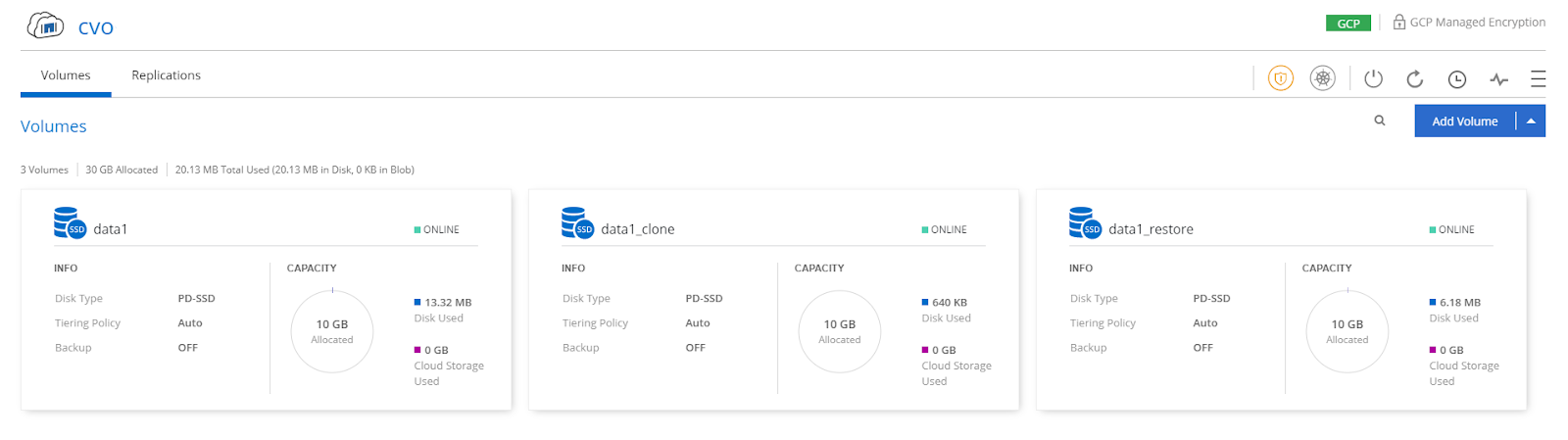Click Tiering Policy Auto value in data1_clone

click(698, 323)
